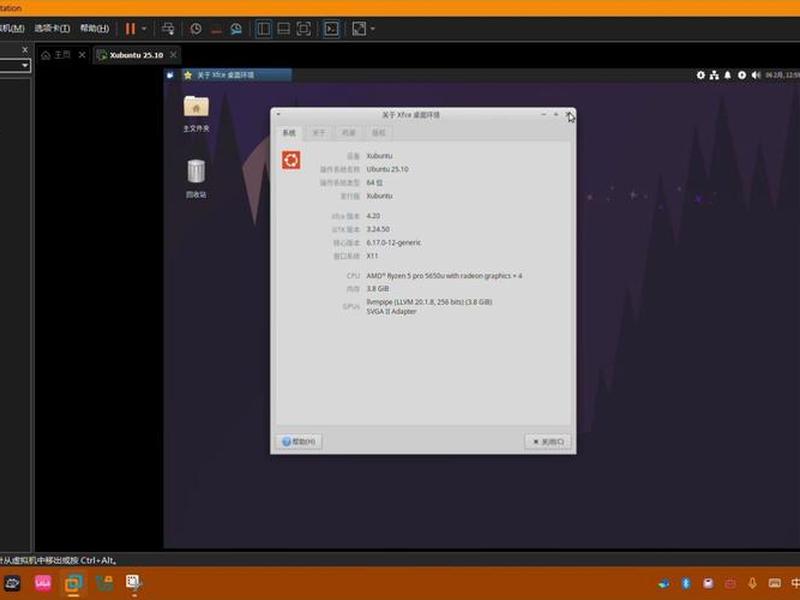This screenshot has height=600, width=800.
Task: Click the microphone icon in the system tray
Action: click(x=752, y=583)
